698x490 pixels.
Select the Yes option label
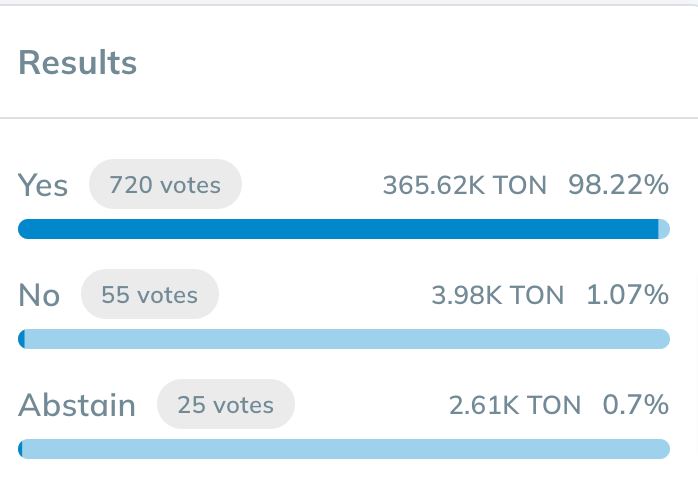[x=43, y=185]
